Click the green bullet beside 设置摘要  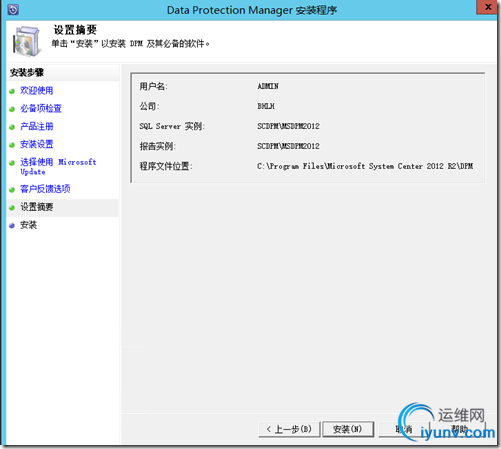point(12,208)
